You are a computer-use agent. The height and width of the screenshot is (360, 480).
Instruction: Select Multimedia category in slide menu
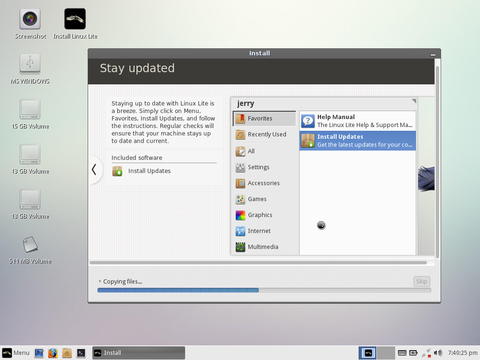tap(264, 247)
